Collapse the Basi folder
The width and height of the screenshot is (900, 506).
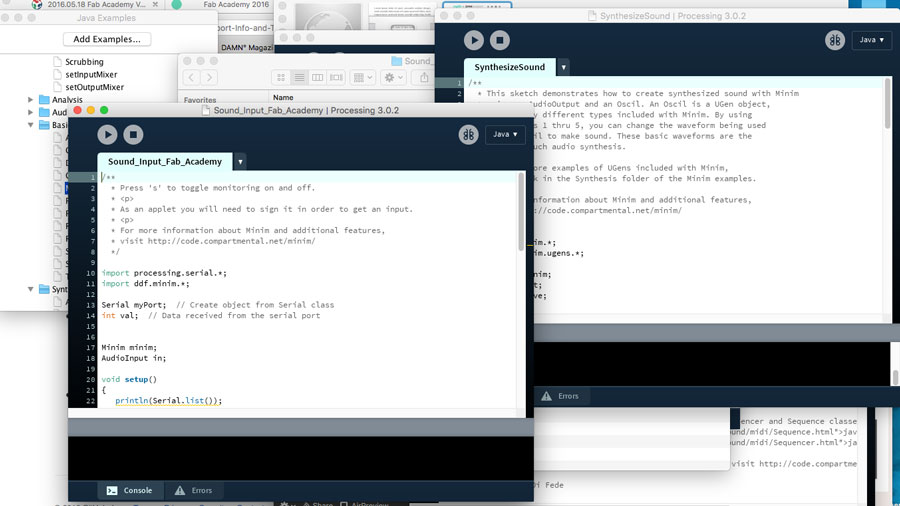click(x=30, y=125)
